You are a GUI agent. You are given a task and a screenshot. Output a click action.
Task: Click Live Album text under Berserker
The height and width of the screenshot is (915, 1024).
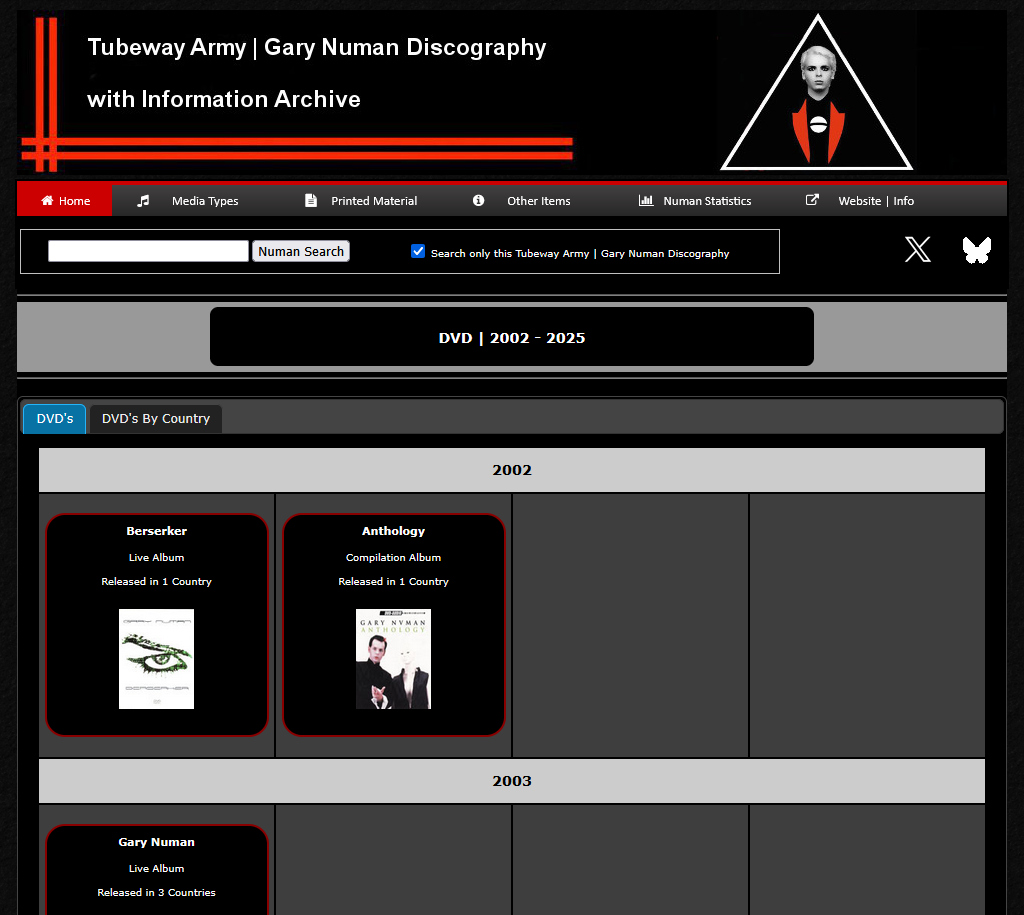pos(157,557)
